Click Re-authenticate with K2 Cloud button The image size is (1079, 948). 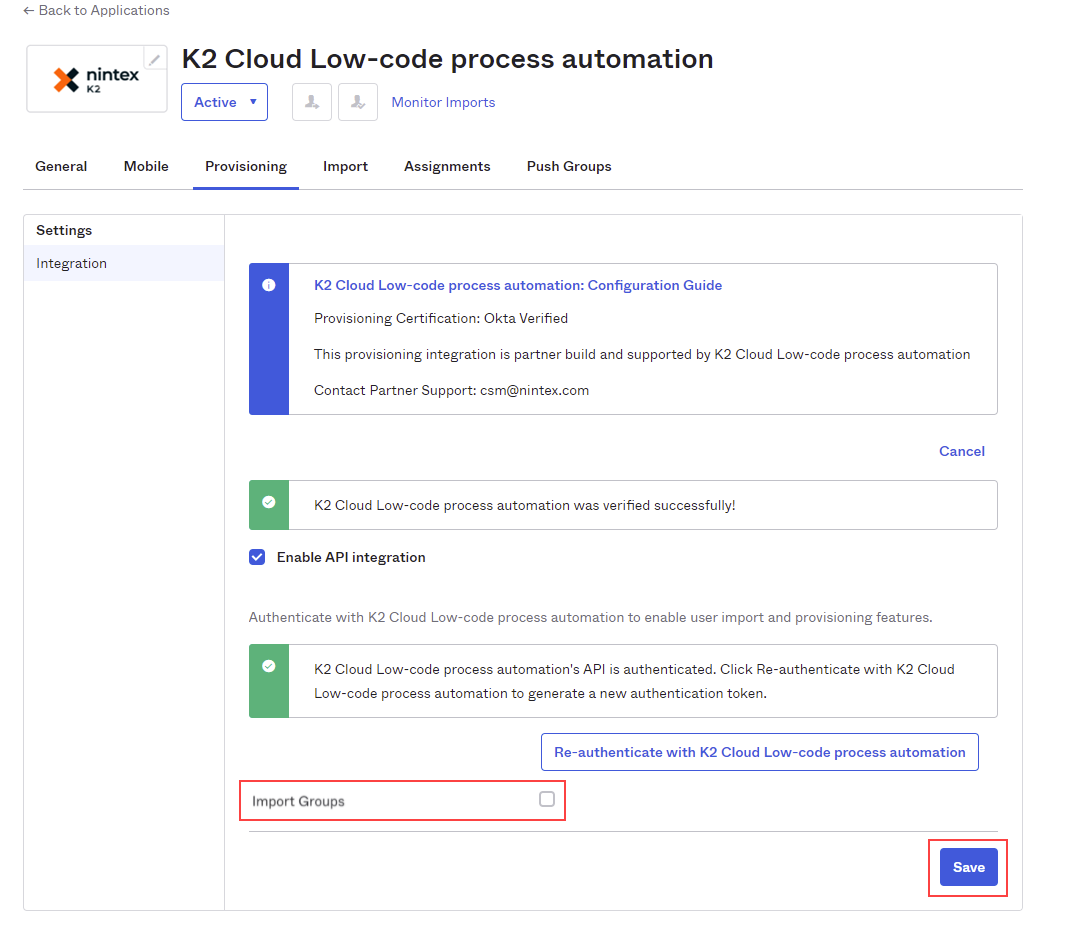759,752
